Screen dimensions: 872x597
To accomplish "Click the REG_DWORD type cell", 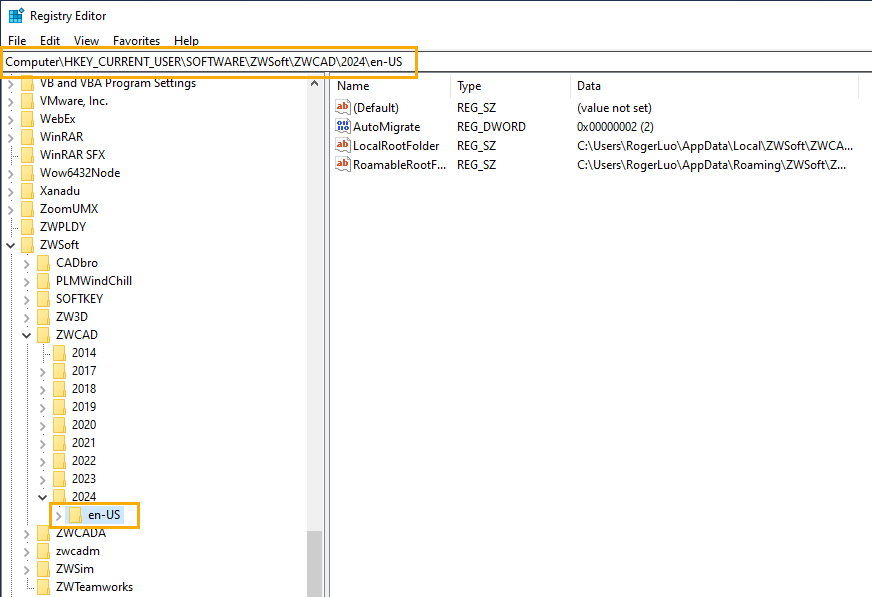I will pyautogui.click(x=491, y=127).
